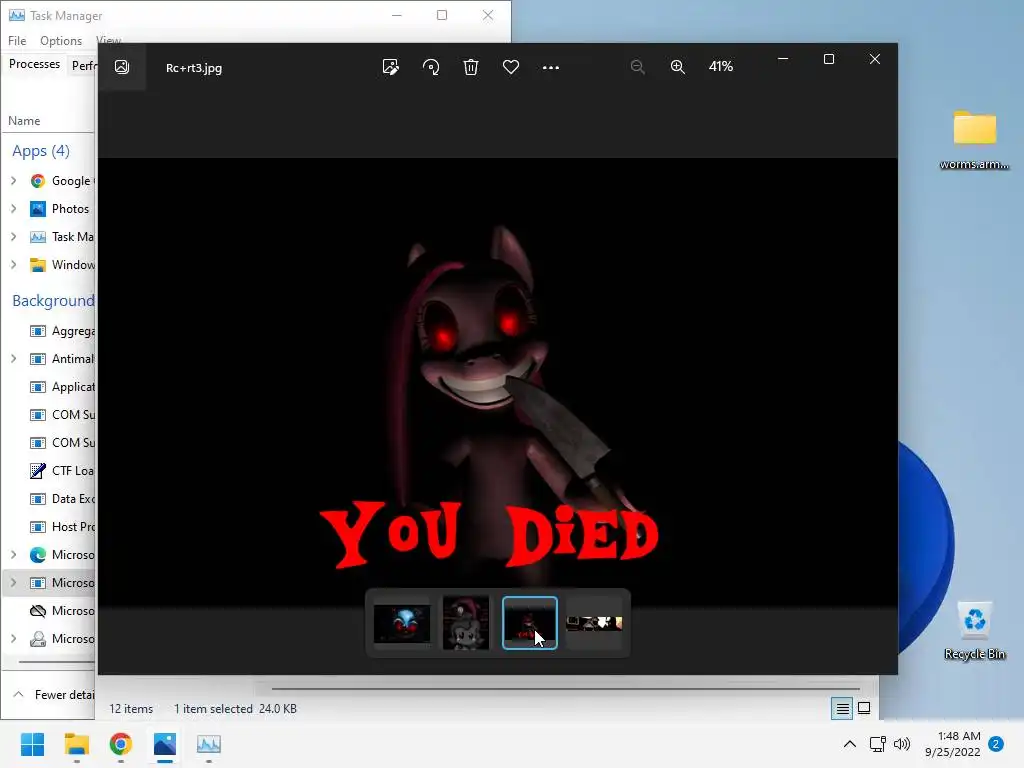Select Google Chrome app row icon

pos(38,181)
